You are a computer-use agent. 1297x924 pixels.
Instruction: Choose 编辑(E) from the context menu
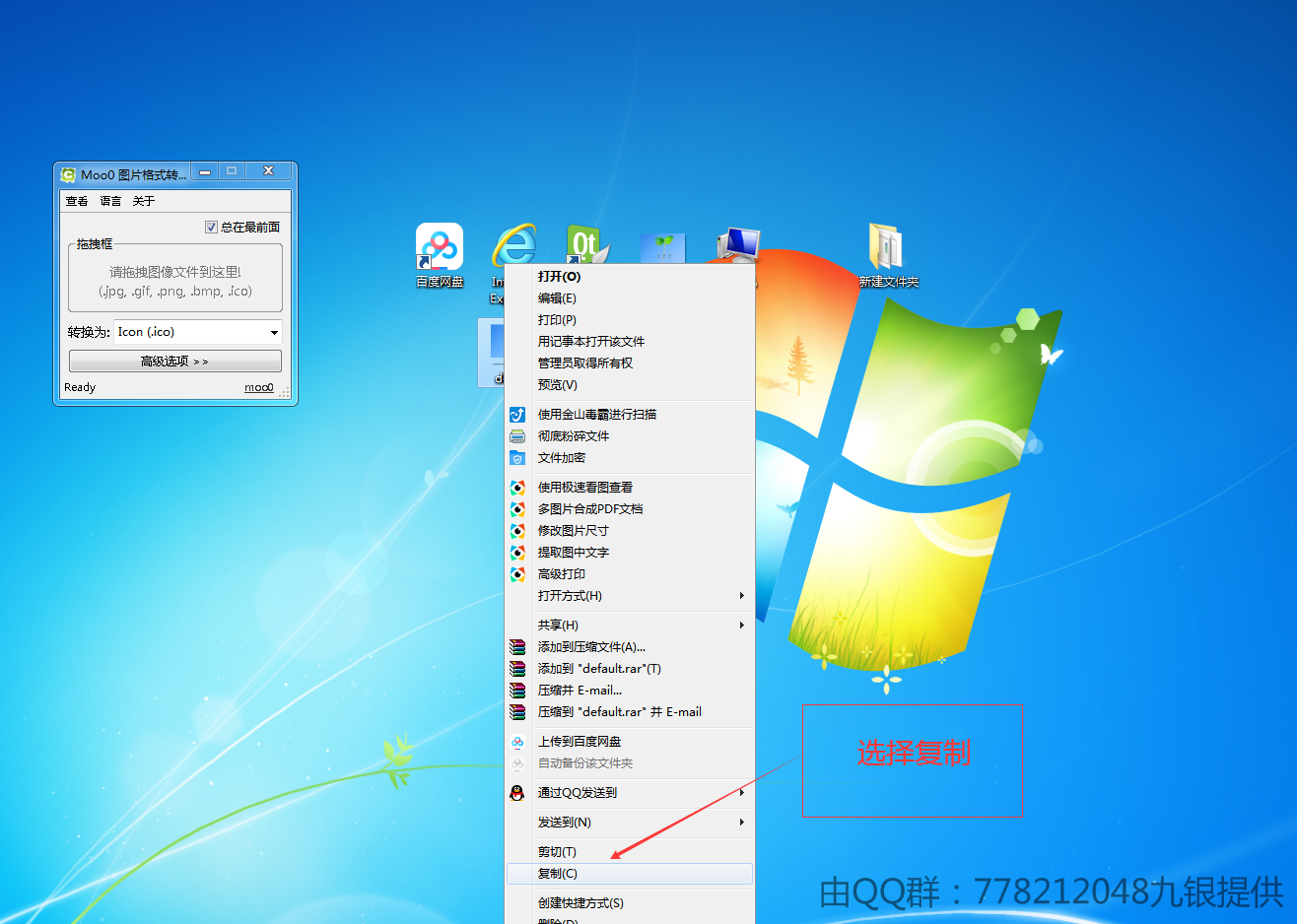(x=629, y=298)
